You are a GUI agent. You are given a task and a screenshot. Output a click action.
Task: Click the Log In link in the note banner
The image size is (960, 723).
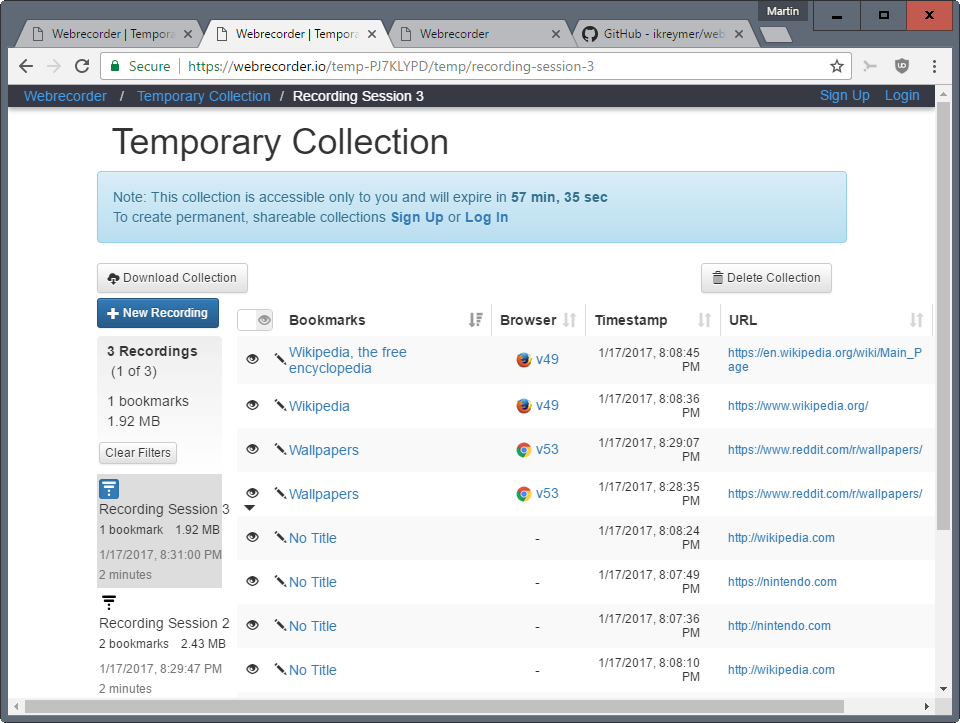pos(486,217)
